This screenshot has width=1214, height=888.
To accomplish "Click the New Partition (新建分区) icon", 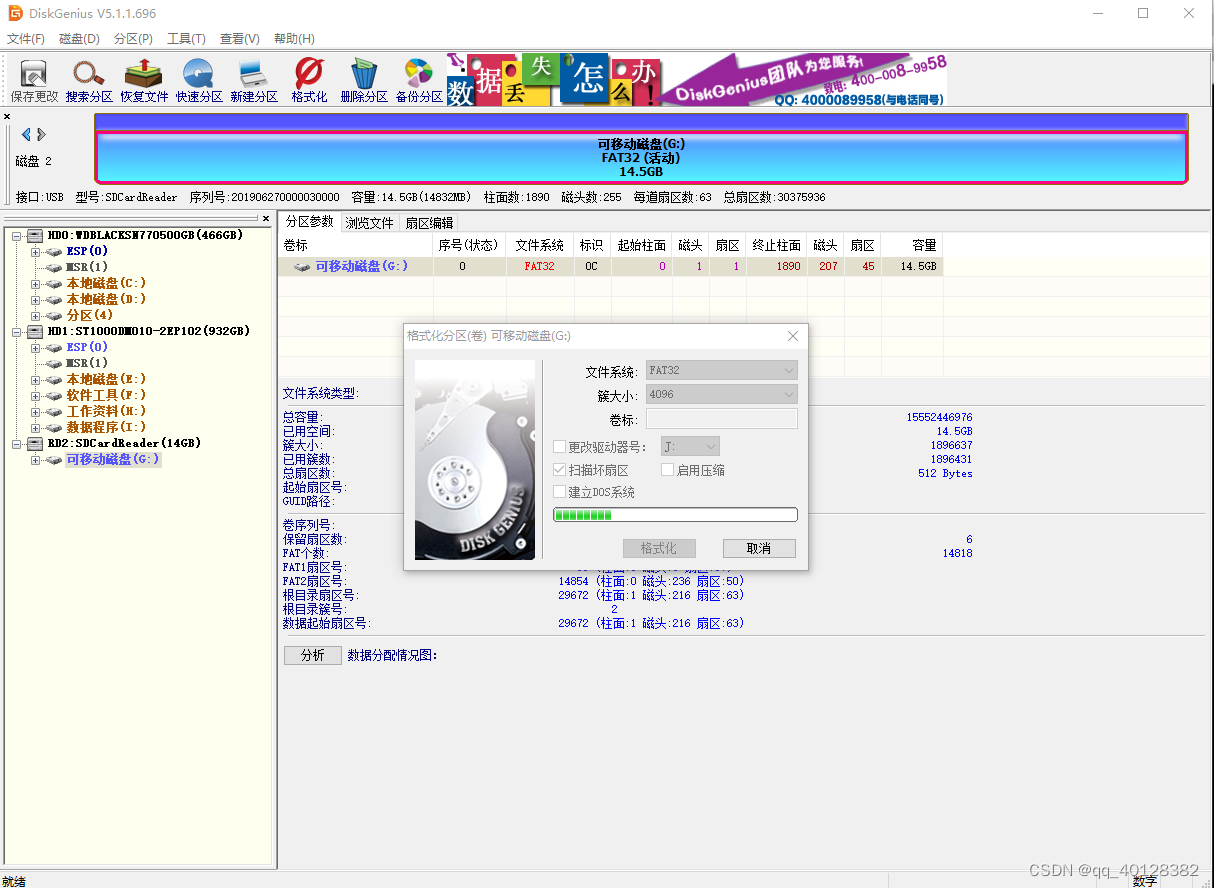I will 254,80.
